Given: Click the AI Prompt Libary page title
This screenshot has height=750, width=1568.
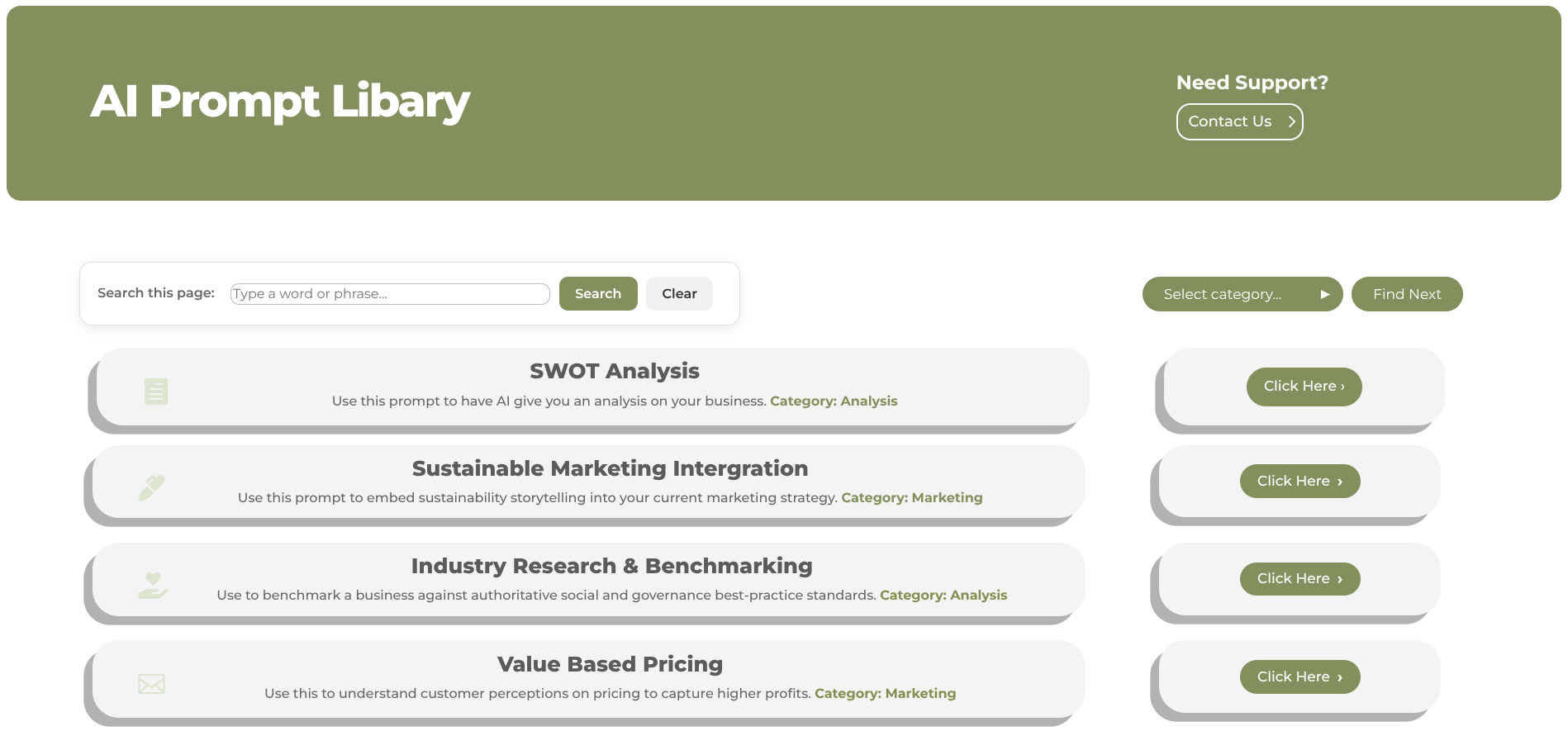Looking at the screenshot, I should 280,102.
